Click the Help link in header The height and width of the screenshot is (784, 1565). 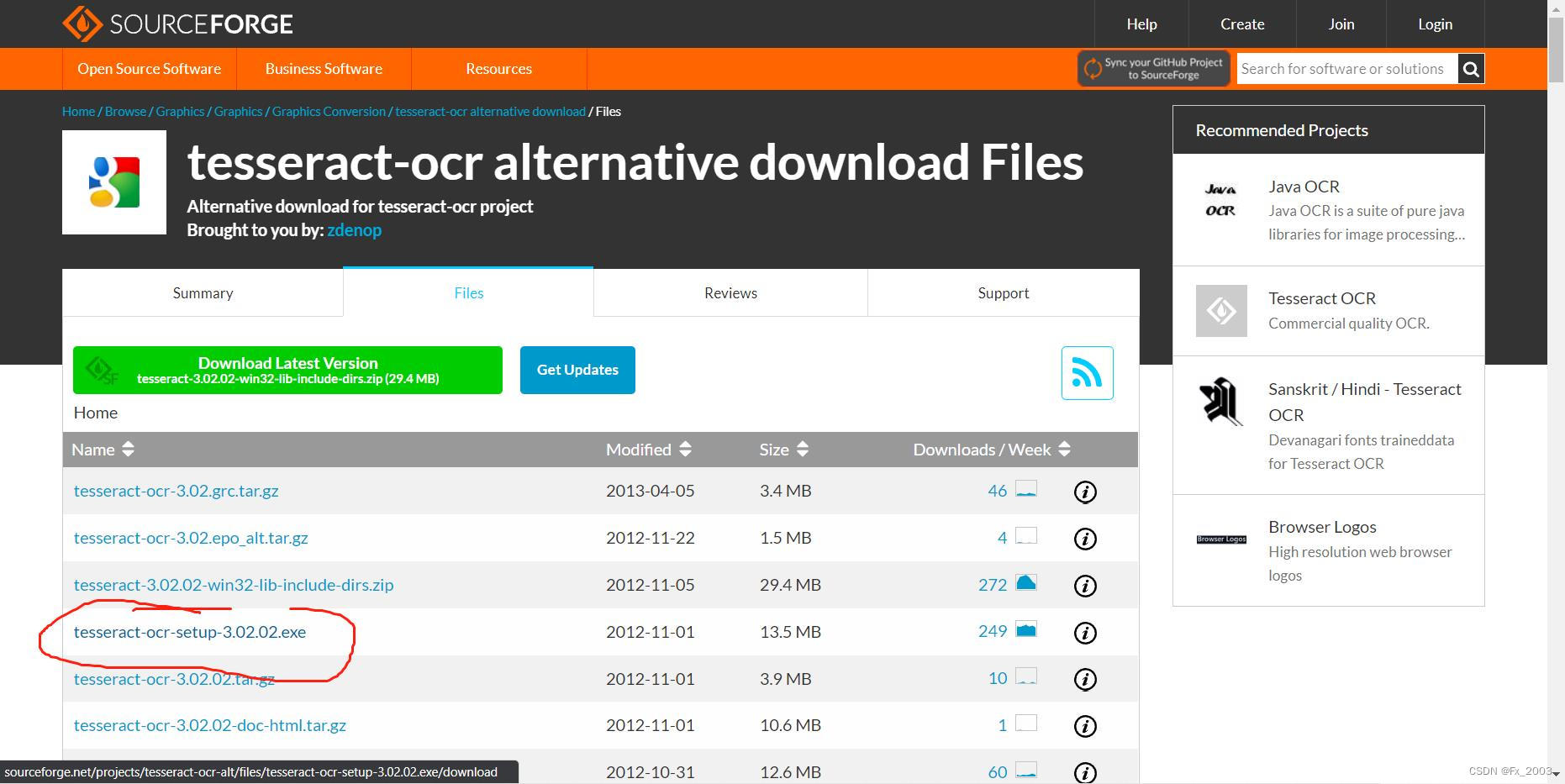click(1141, 24)
